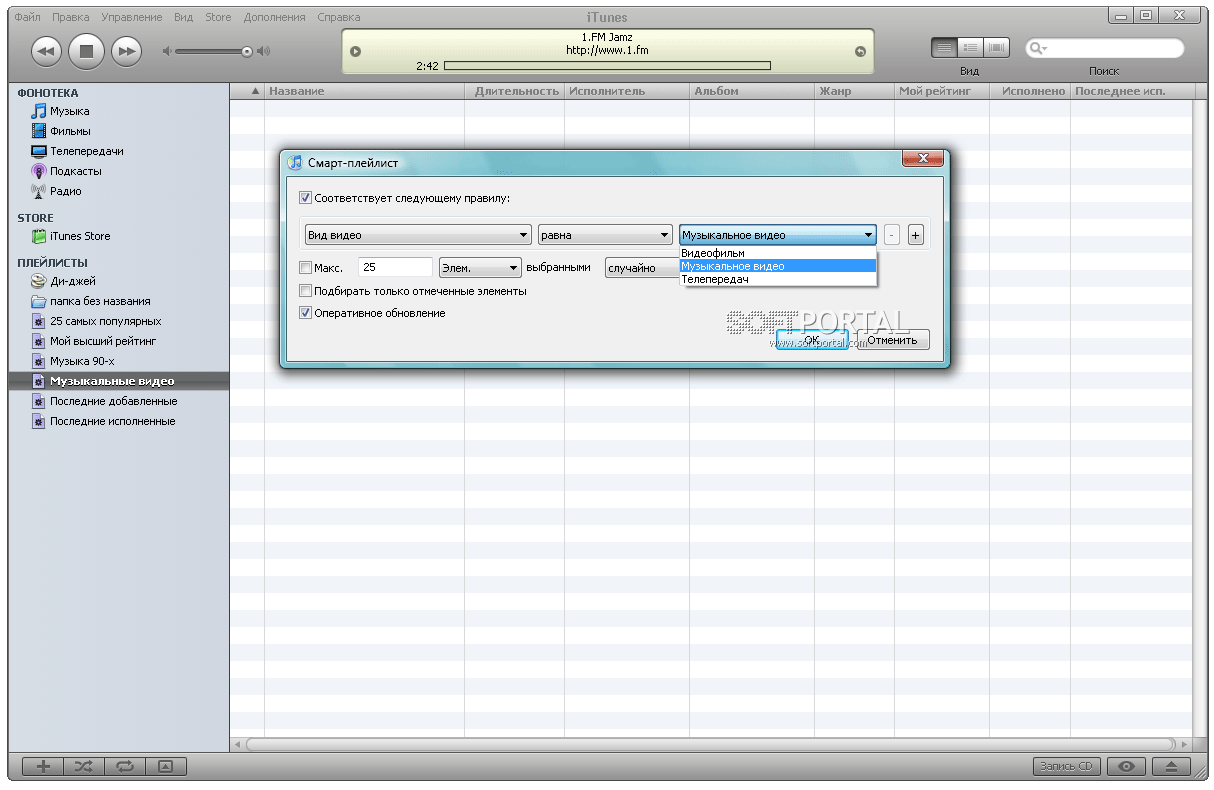Open the Справка menu
The width and height of the screenshot is (1214, 790).
[339, 17]
